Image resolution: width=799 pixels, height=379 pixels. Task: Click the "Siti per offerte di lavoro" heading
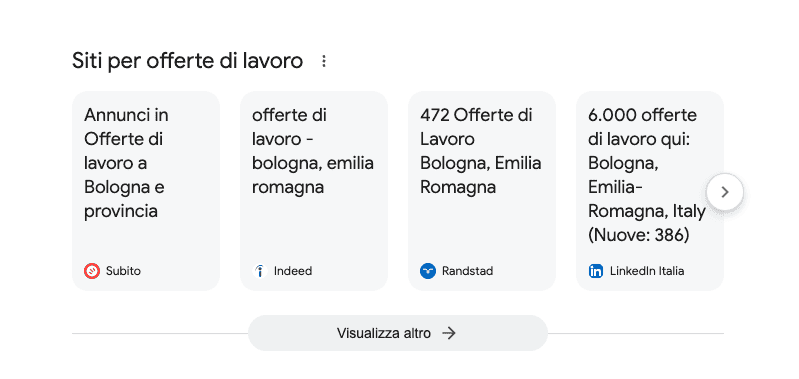coord(188,61)
